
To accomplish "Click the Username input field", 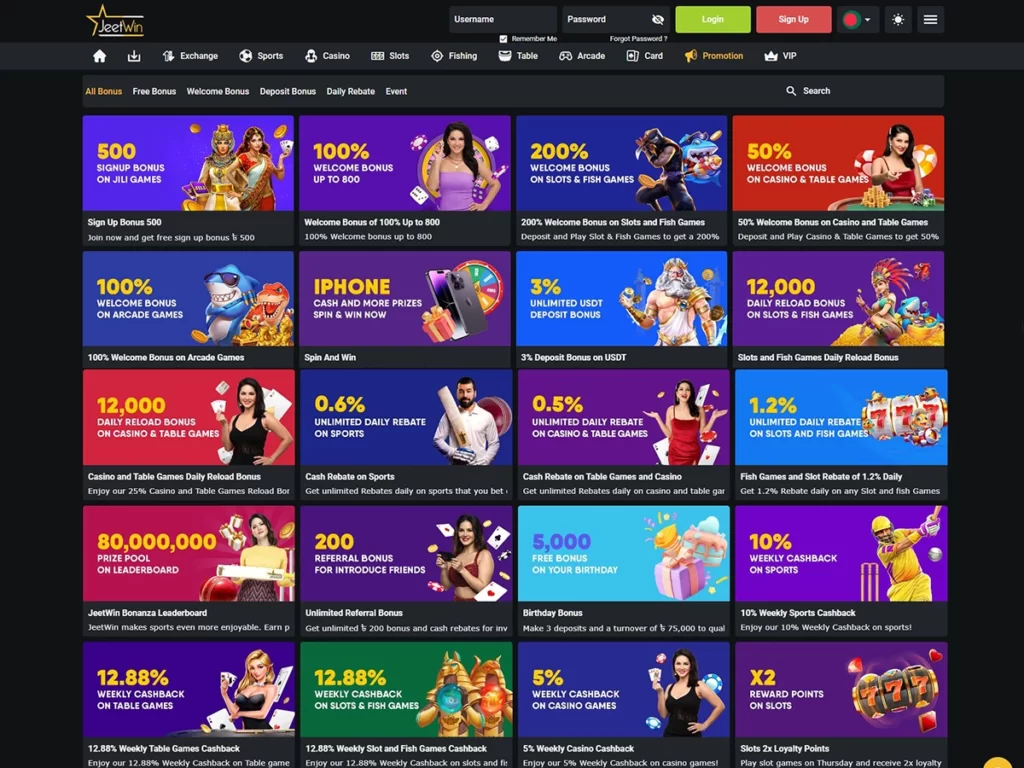I will click(x=502, y=19).
